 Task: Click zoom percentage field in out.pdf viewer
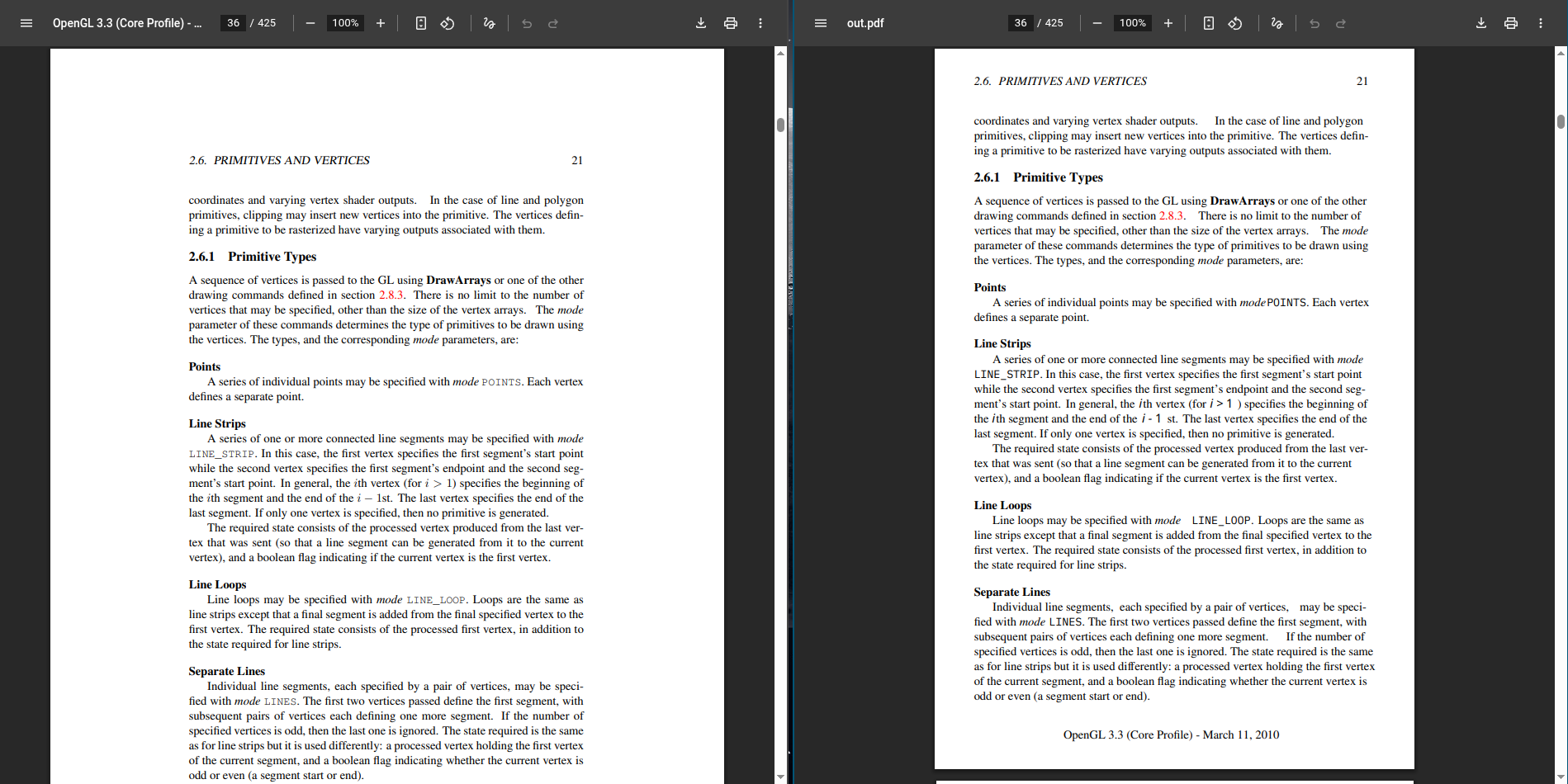[1132, 23]
